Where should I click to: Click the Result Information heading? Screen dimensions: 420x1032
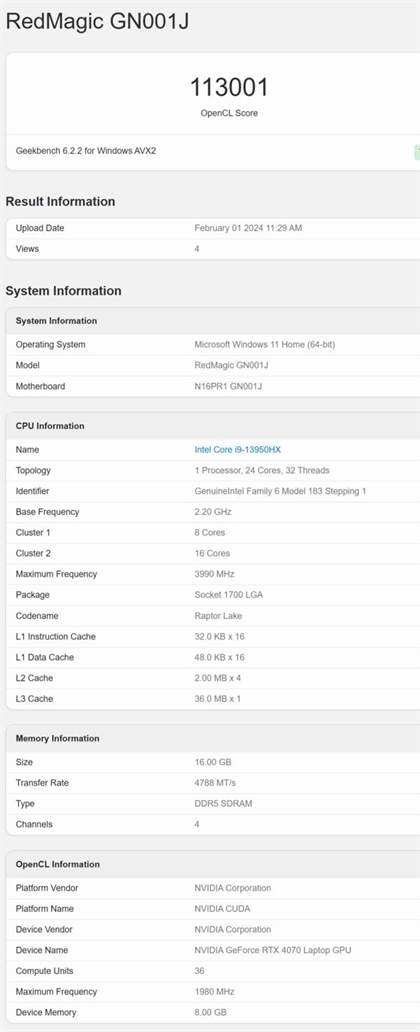[x=61, y=201]
